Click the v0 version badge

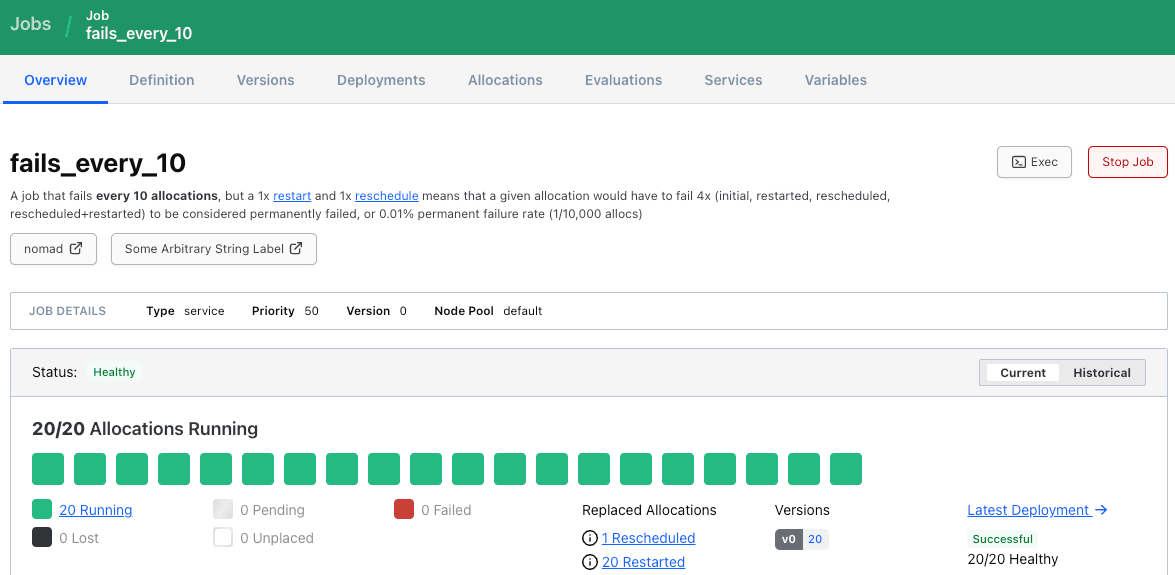coord(789,539)
